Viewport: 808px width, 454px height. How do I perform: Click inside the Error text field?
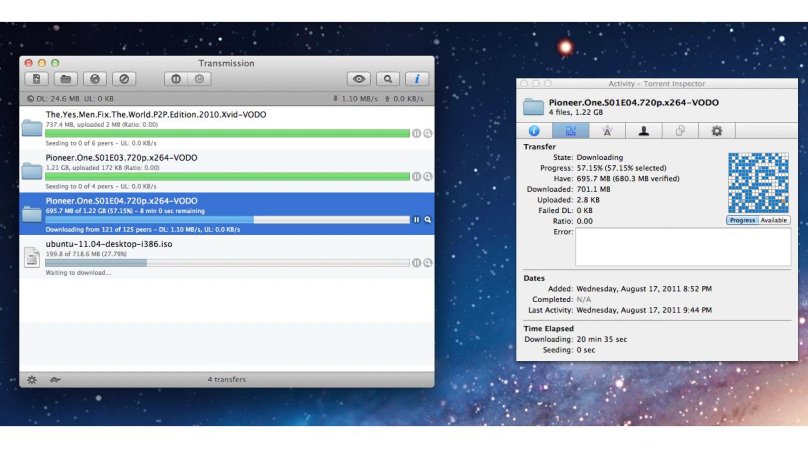pyautogui.click(x=683, y=247)
